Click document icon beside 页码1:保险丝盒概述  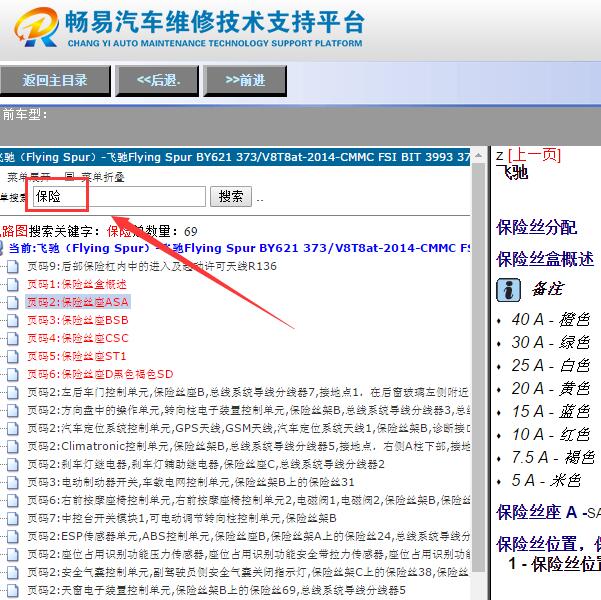click(13, 284)
